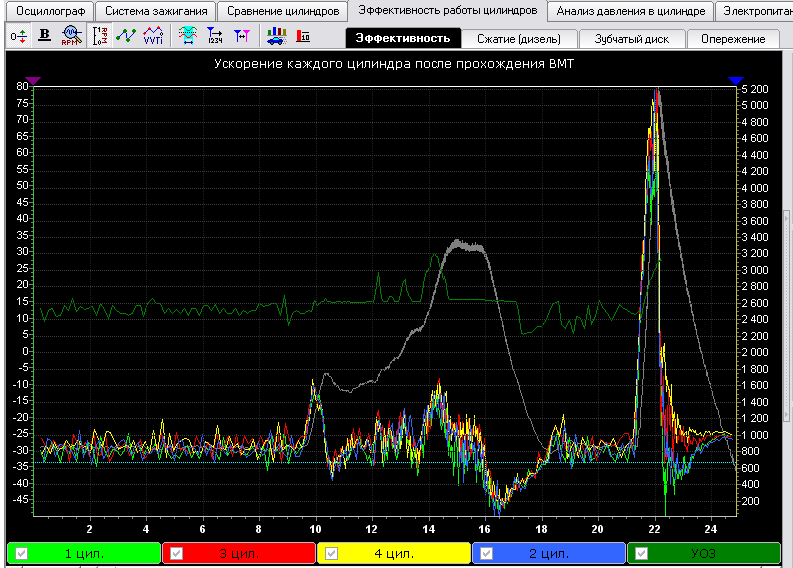Uncheck the 3 цил. checkbox
This screenshot has height=568, width=793.
point(176,553)
